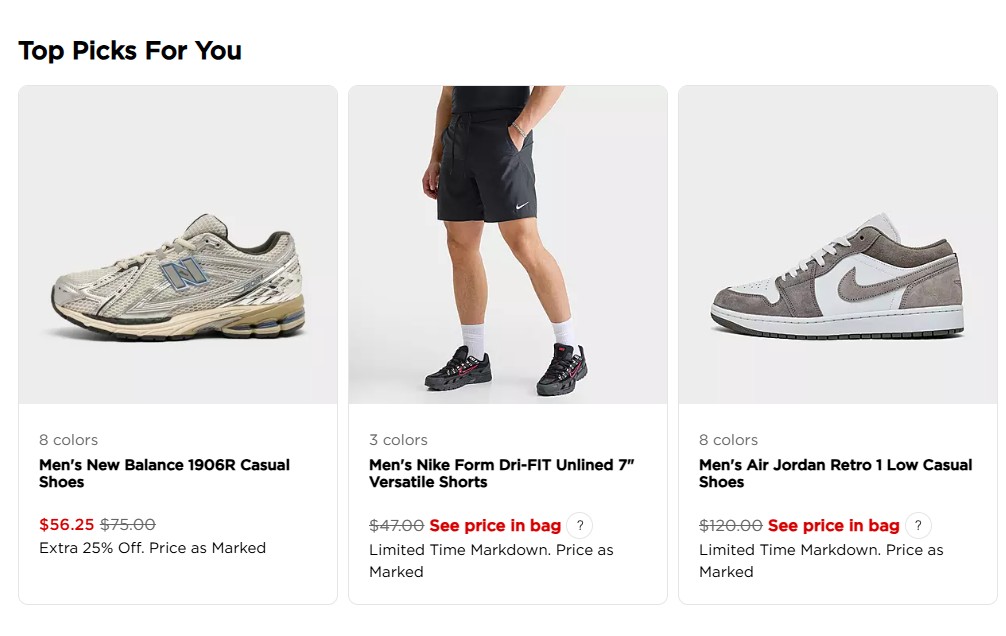Open the New Balance 1906R shoe image

178,245
